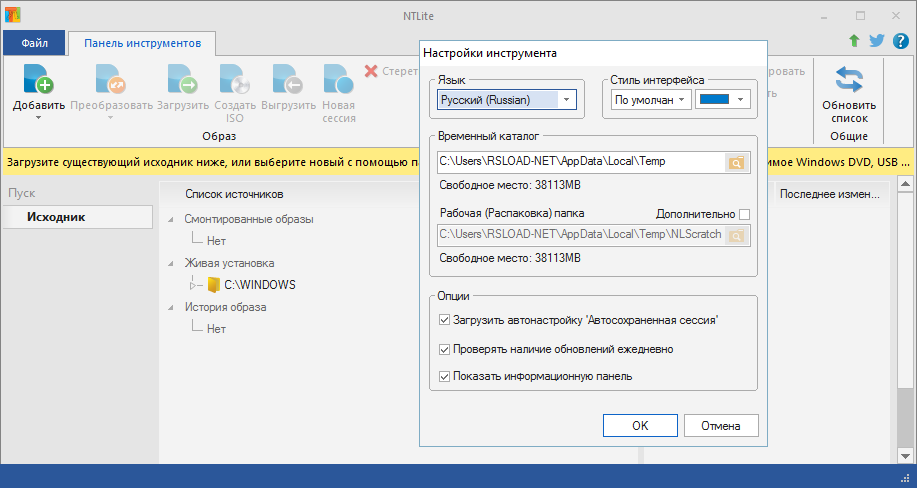
Task: Uncheck Проверять наличие обновлений ежедневно
Action: (444, 349)
